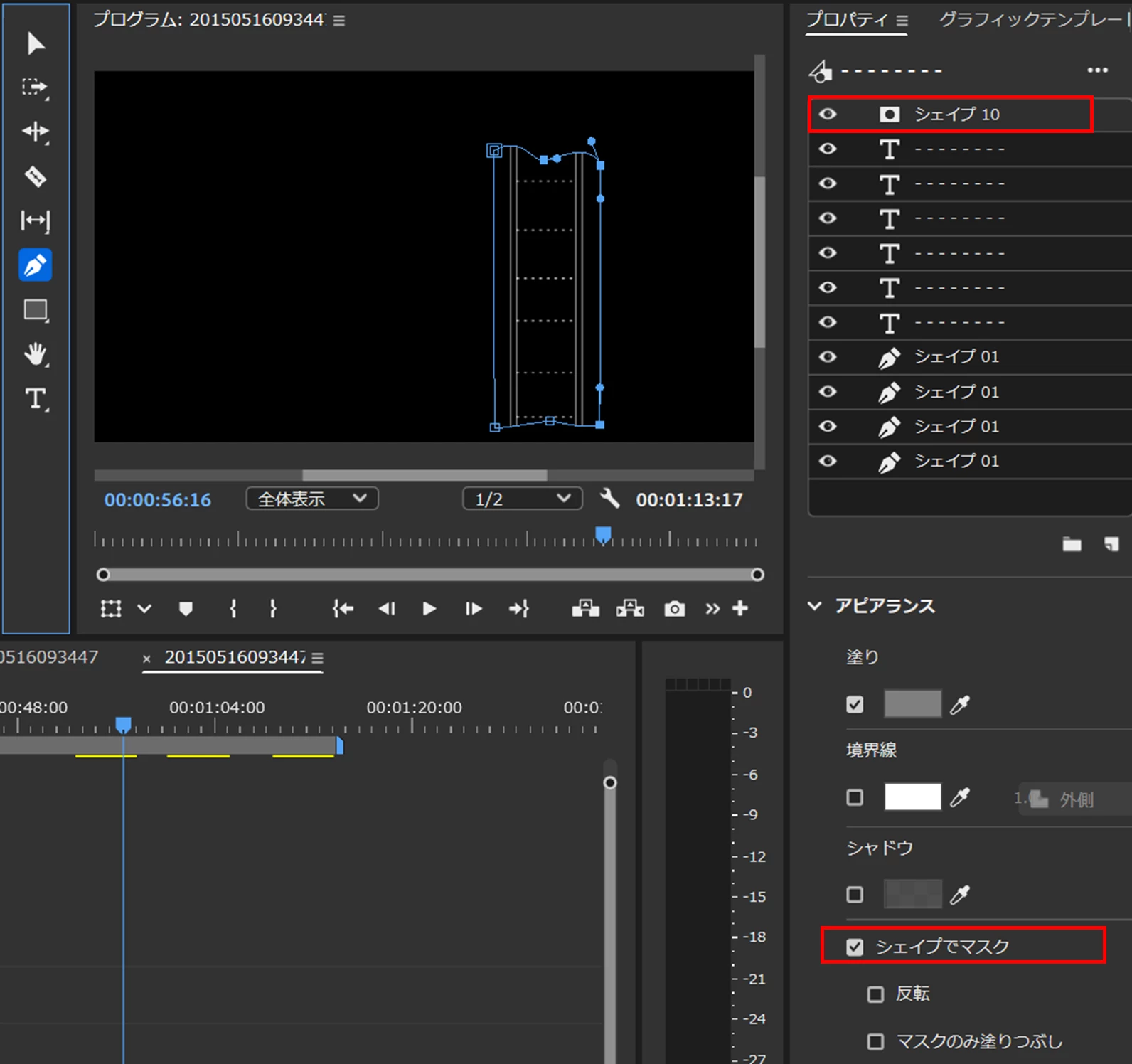Open program monitor wrench settings

tap(609, 499)
